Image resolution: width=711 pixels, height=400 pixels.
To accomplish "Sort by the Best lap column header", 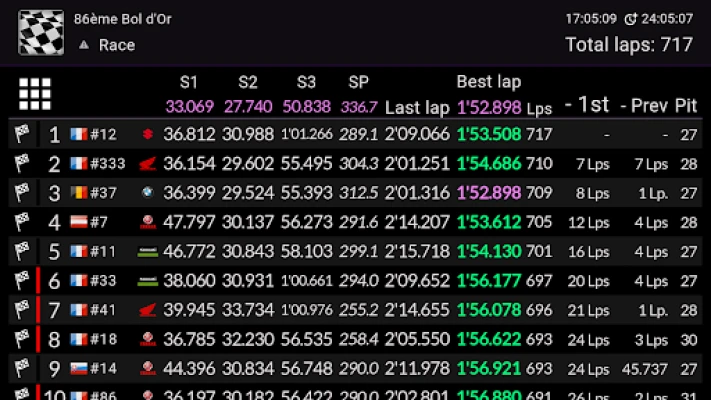I will click(x=489, y=82).
